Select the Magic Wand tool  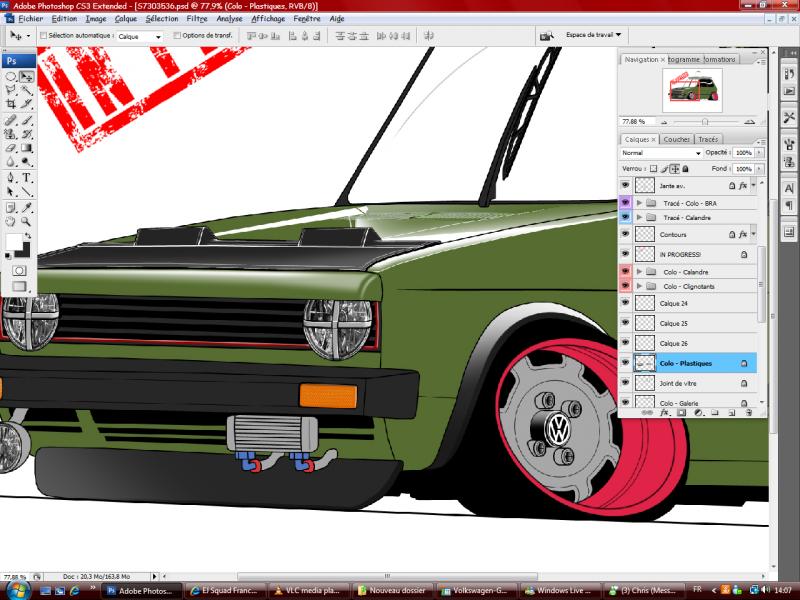coord(26,90)
